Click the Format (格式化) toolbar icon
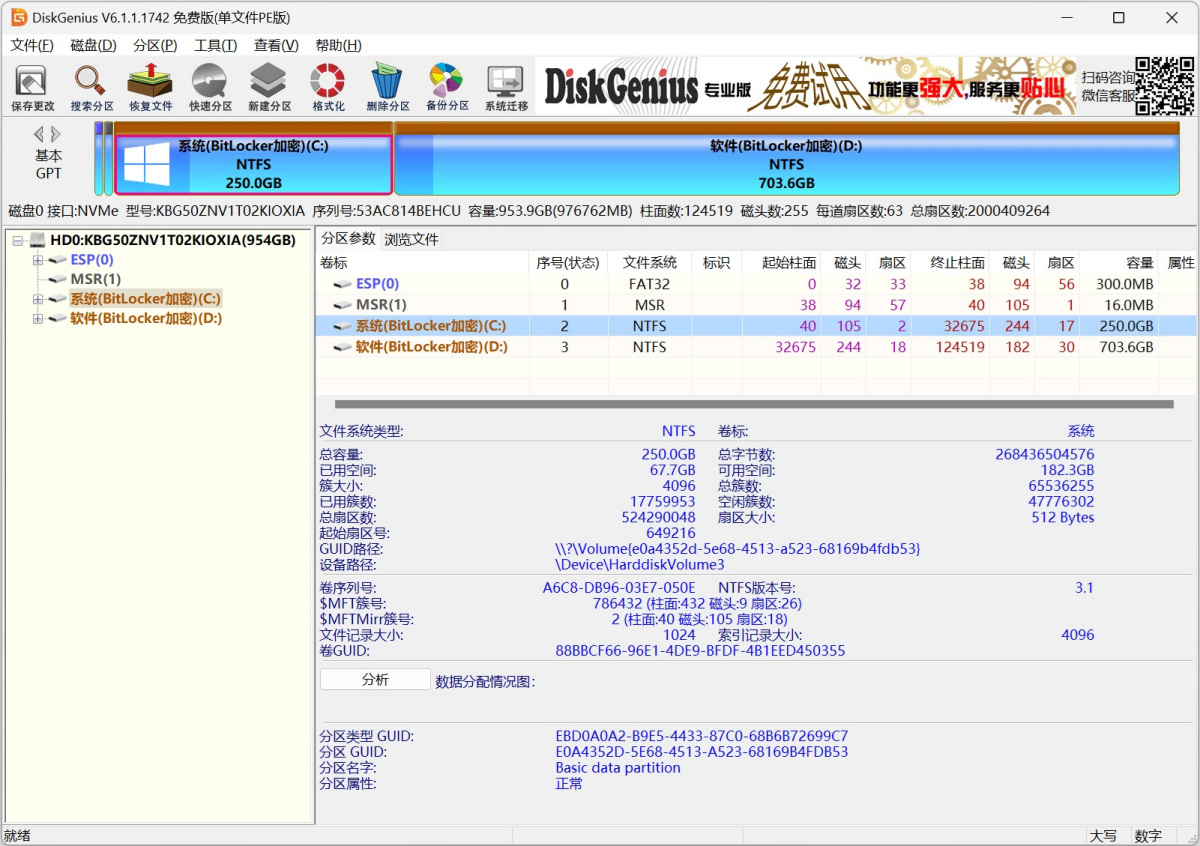 point(328,86)
